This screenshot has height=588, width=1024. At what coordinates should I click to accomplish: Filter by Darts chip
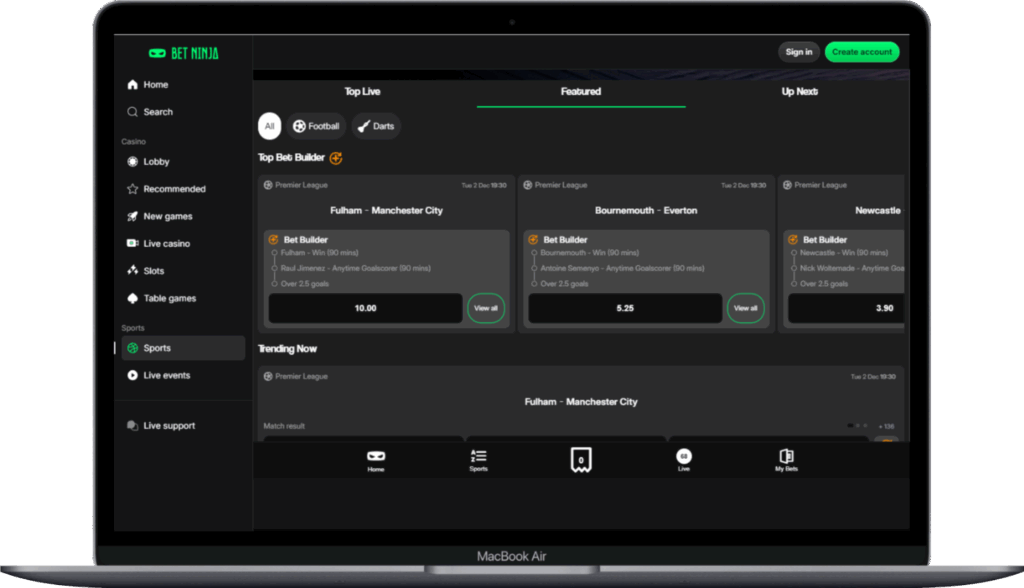pyautogui.click(x=376, y=126)
